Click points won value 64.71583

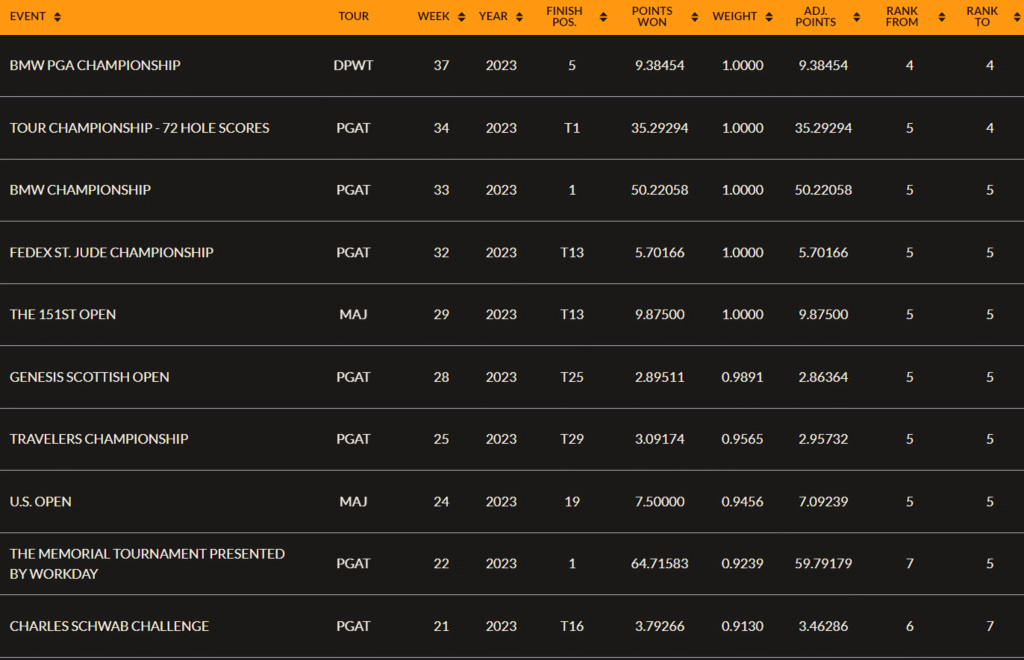(660, 564)
